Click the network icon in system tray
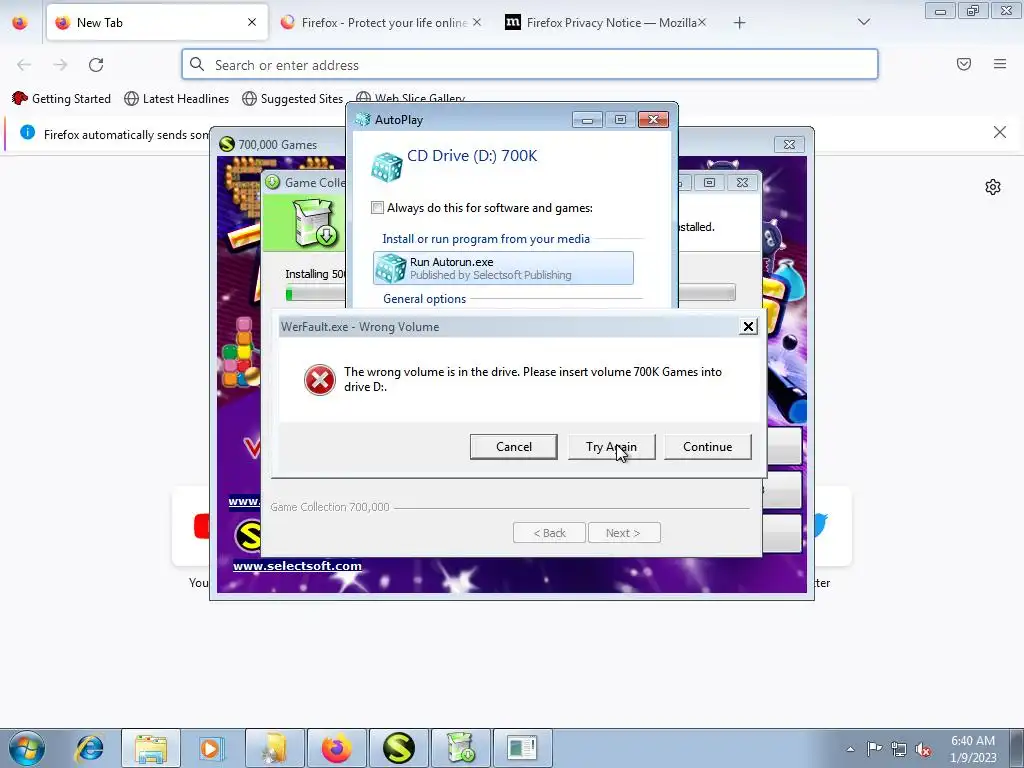1024x768 pixels. [x=899, y=749]
